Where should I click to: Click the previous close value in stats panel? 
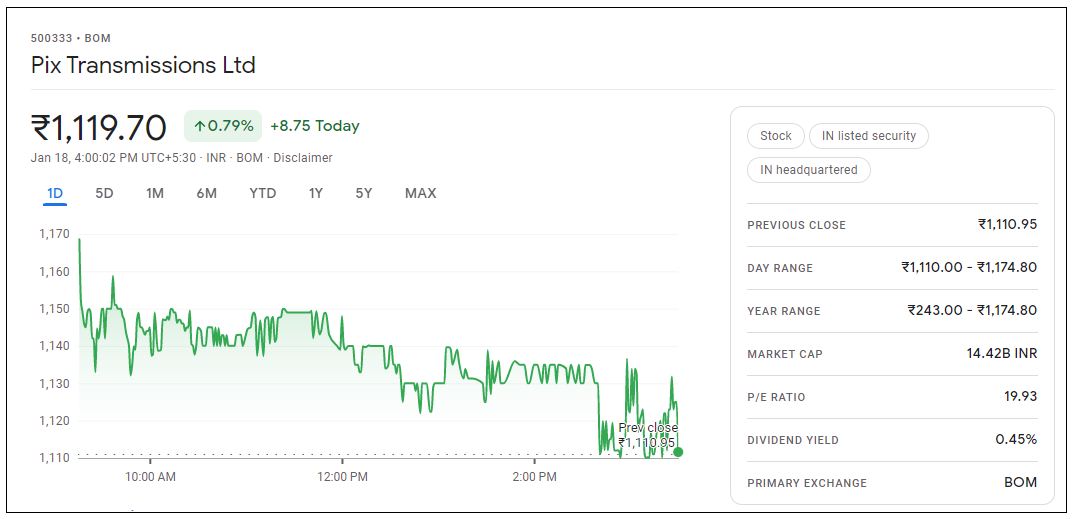point(1007,224)
